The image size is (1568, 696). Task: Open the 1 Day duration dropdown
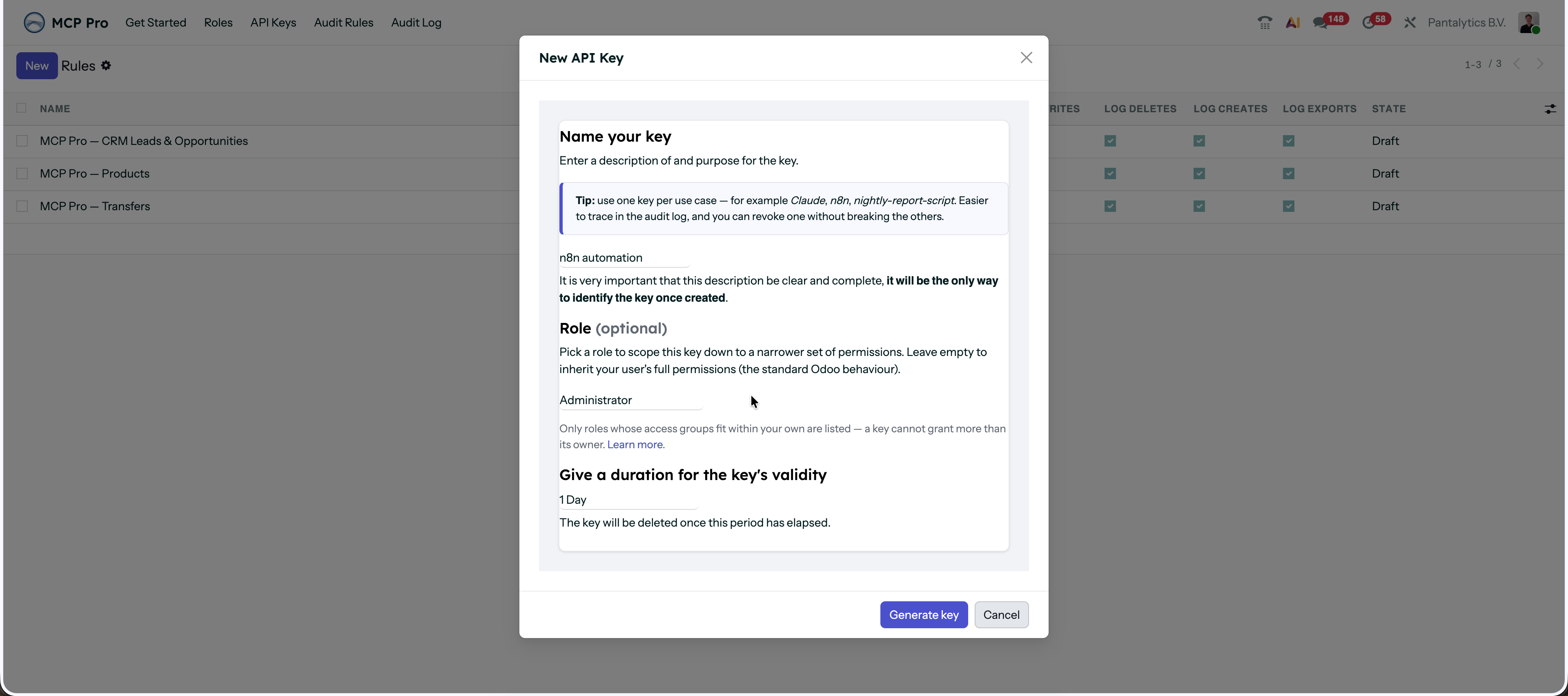coord(628,500)
